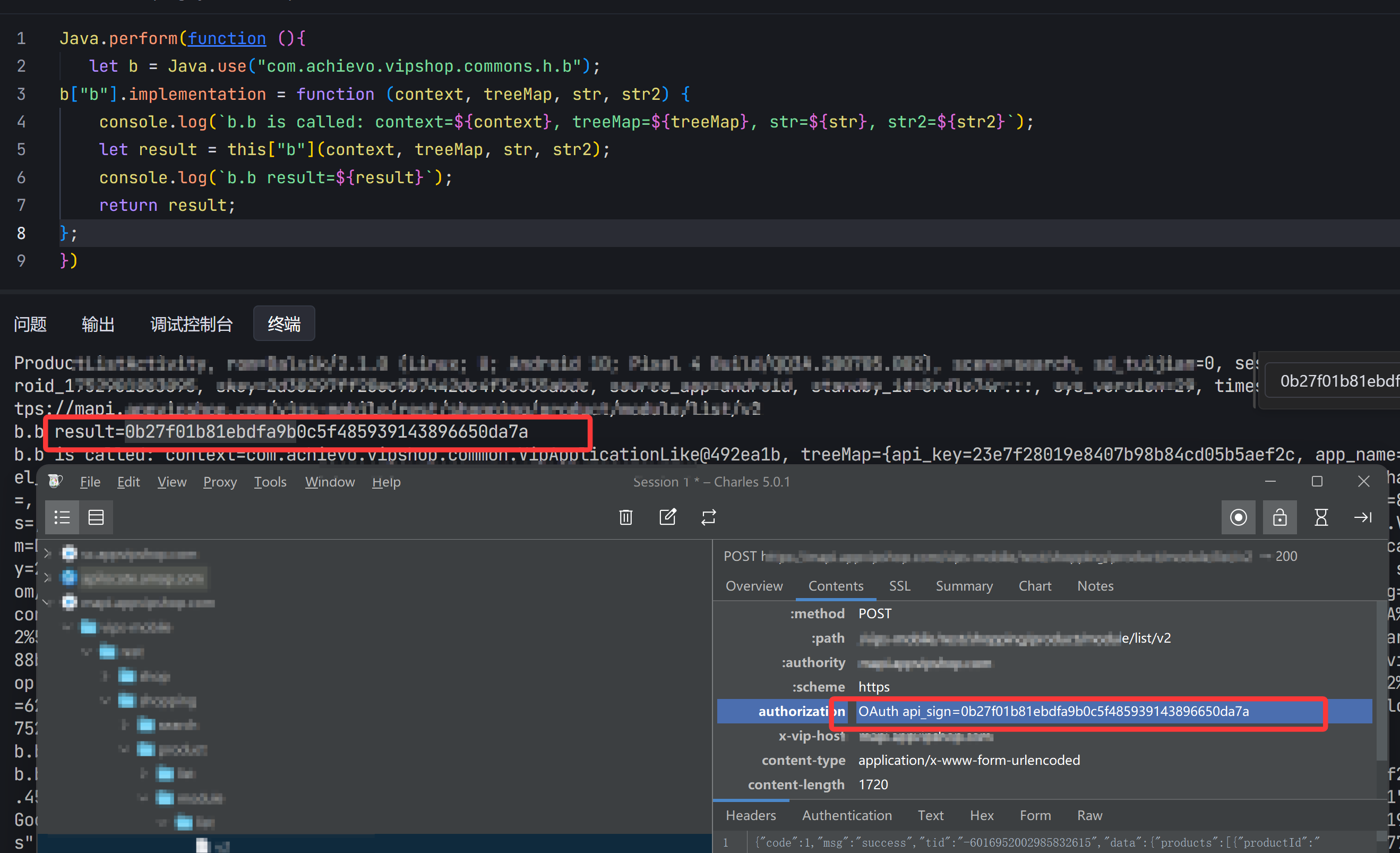1400x853 pixels.
Task: Open the 终端 panel tab
Action: click(284, 323)
